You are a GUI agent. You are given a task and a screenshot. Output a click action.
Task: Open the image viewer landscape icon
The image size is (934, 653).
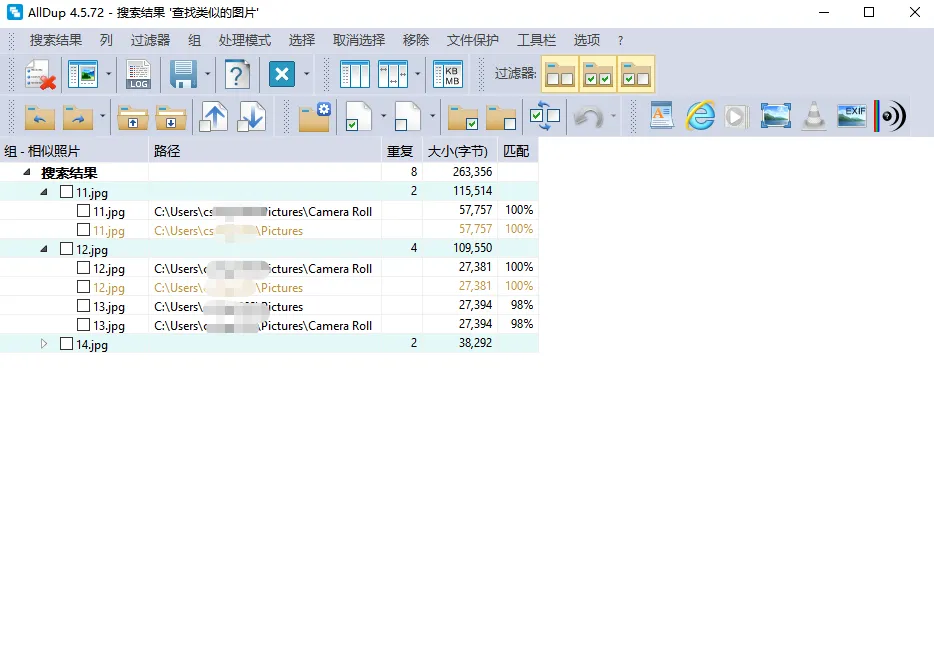pos(776,116)
